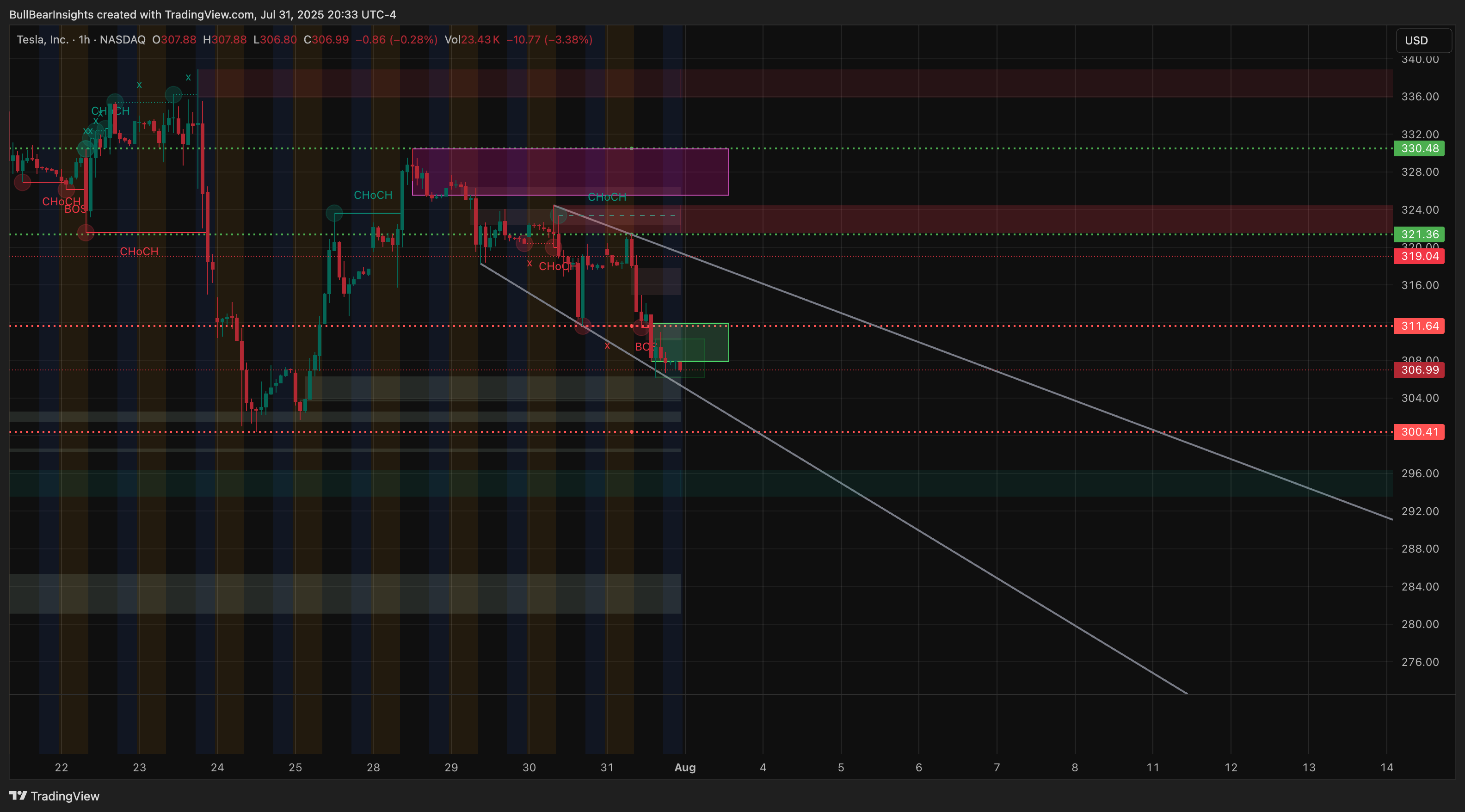Click the 296.00 price axis tick
The height and width of the screenshot is (812, 1465).
click(1420, 473)
